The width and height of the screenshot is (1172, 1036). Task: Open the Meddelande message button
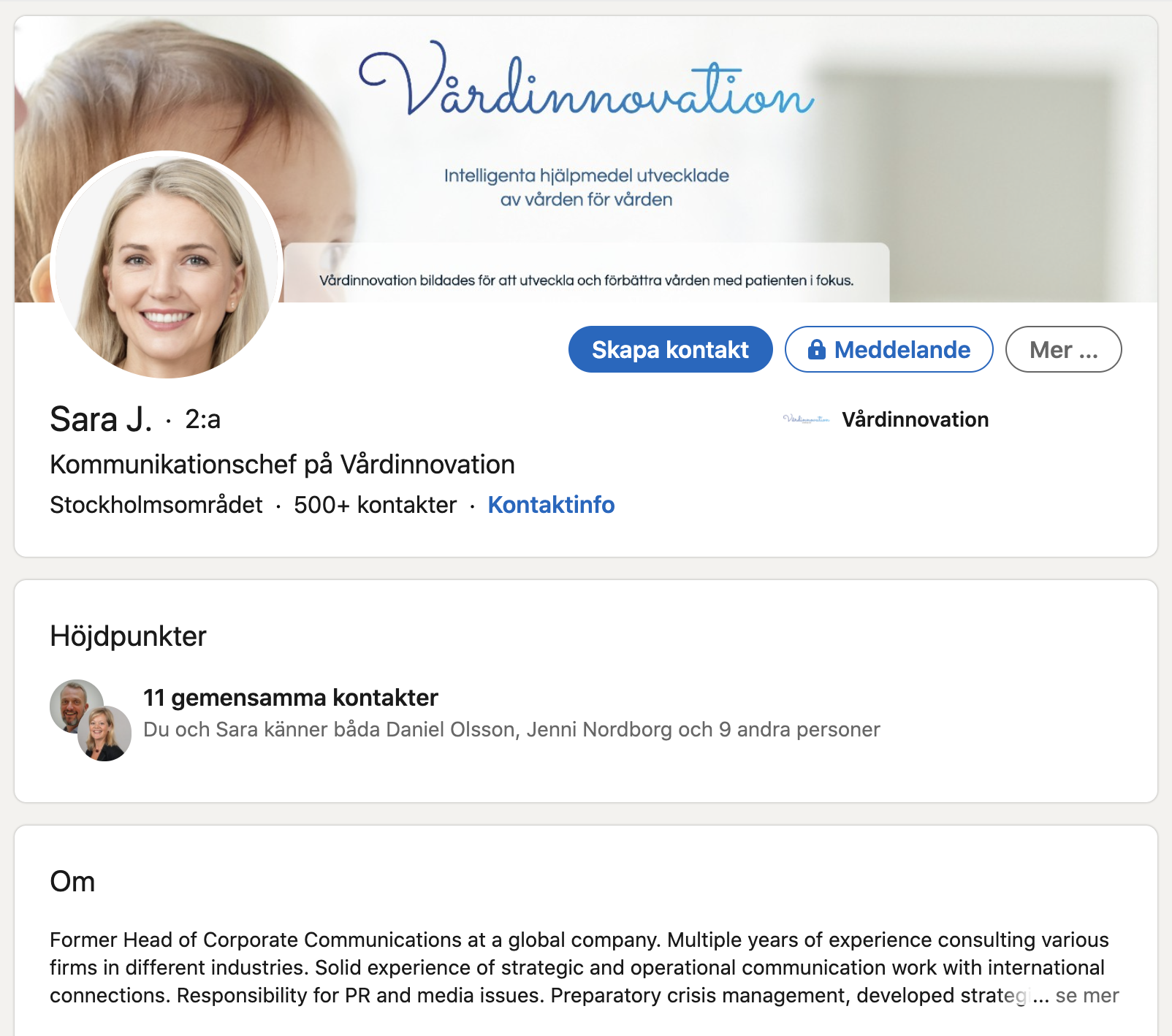[888, 349]
